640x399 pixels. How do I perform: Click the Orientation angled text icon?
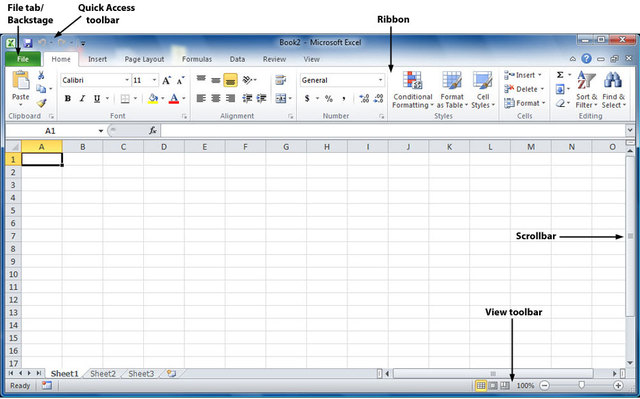[x=247, y=80]
